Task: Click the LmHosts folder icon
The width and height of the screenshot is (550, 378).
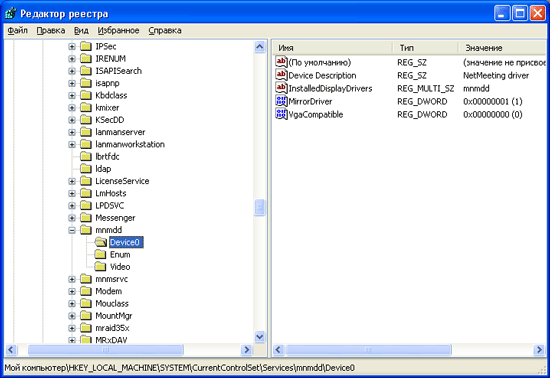Action: [x=86, y=194]
